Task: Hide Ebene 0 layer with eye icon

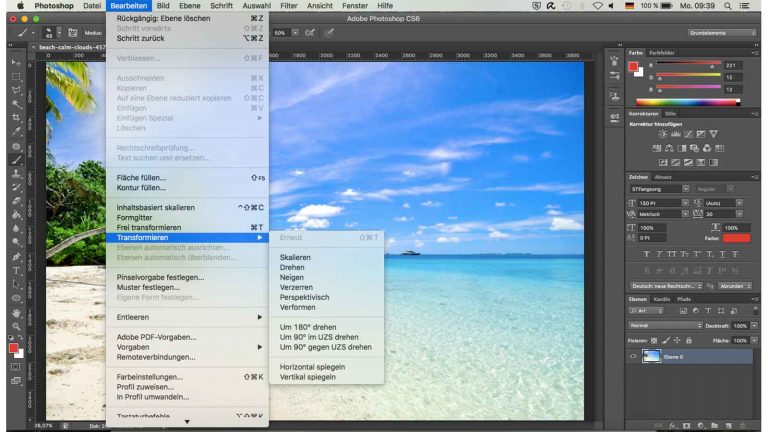Action: tap(633, 356)
